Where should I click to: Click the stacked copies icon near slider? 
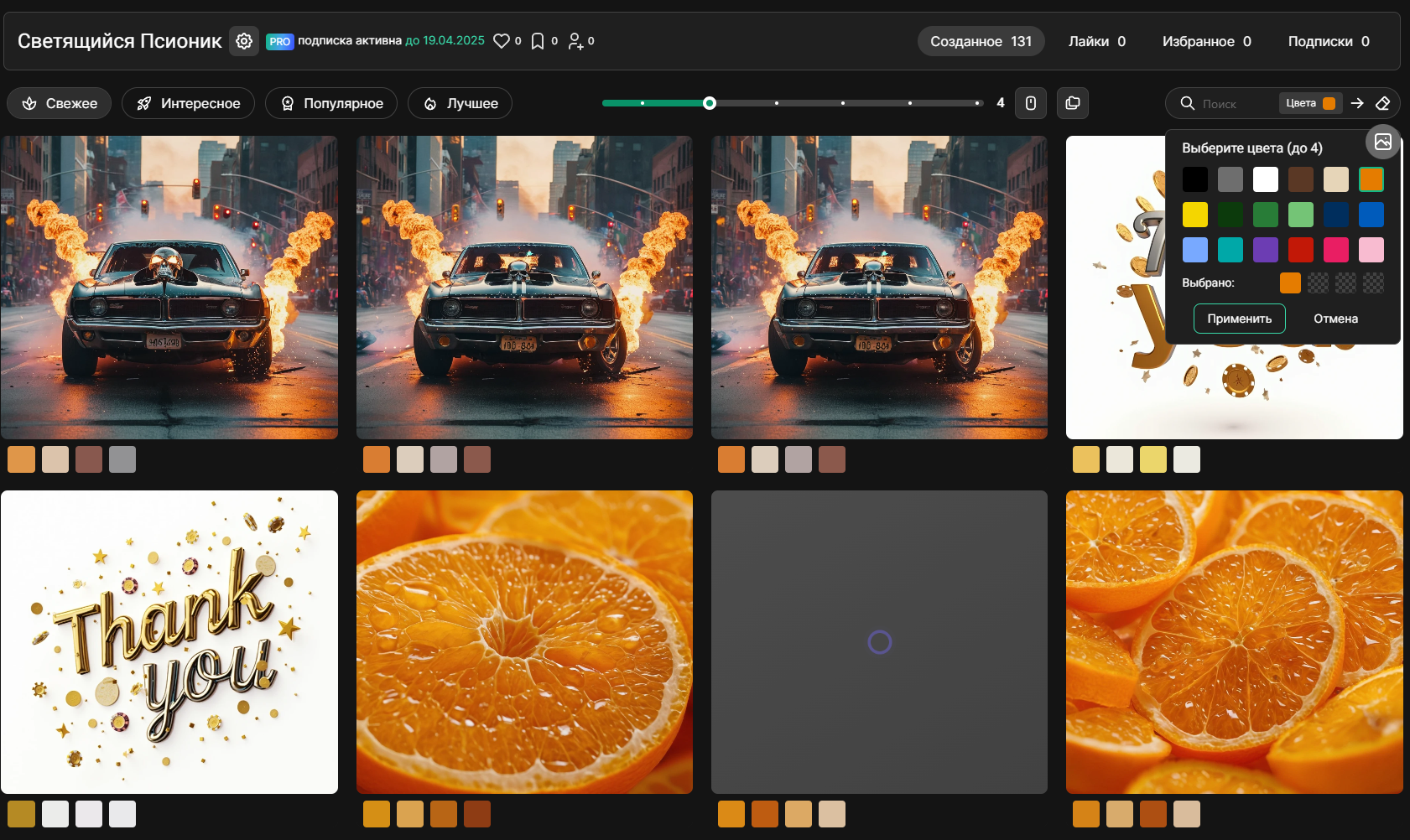pos(1073,103)
